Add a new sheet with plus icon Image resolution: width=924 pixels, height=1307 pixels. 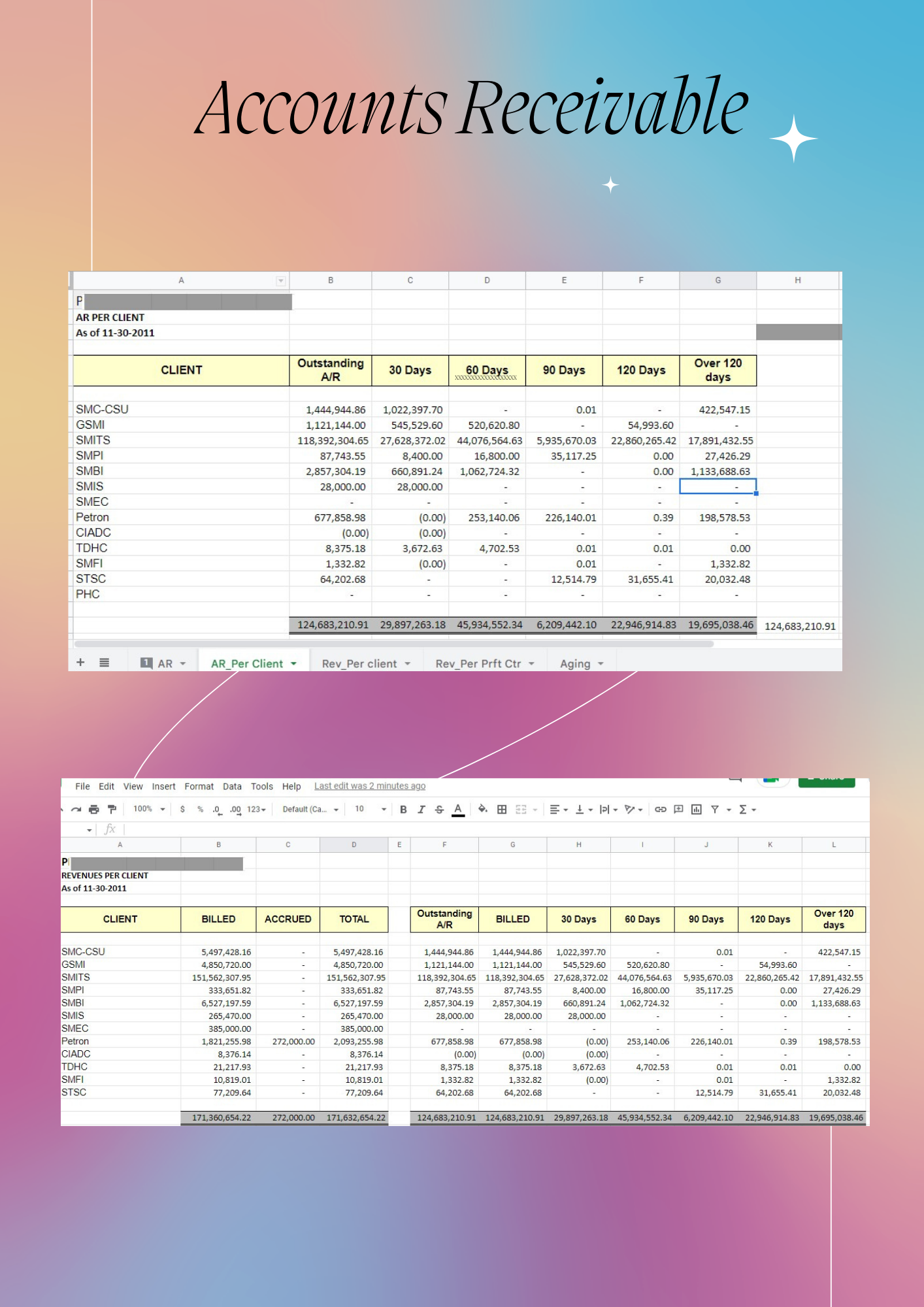[x=80, y=663]
